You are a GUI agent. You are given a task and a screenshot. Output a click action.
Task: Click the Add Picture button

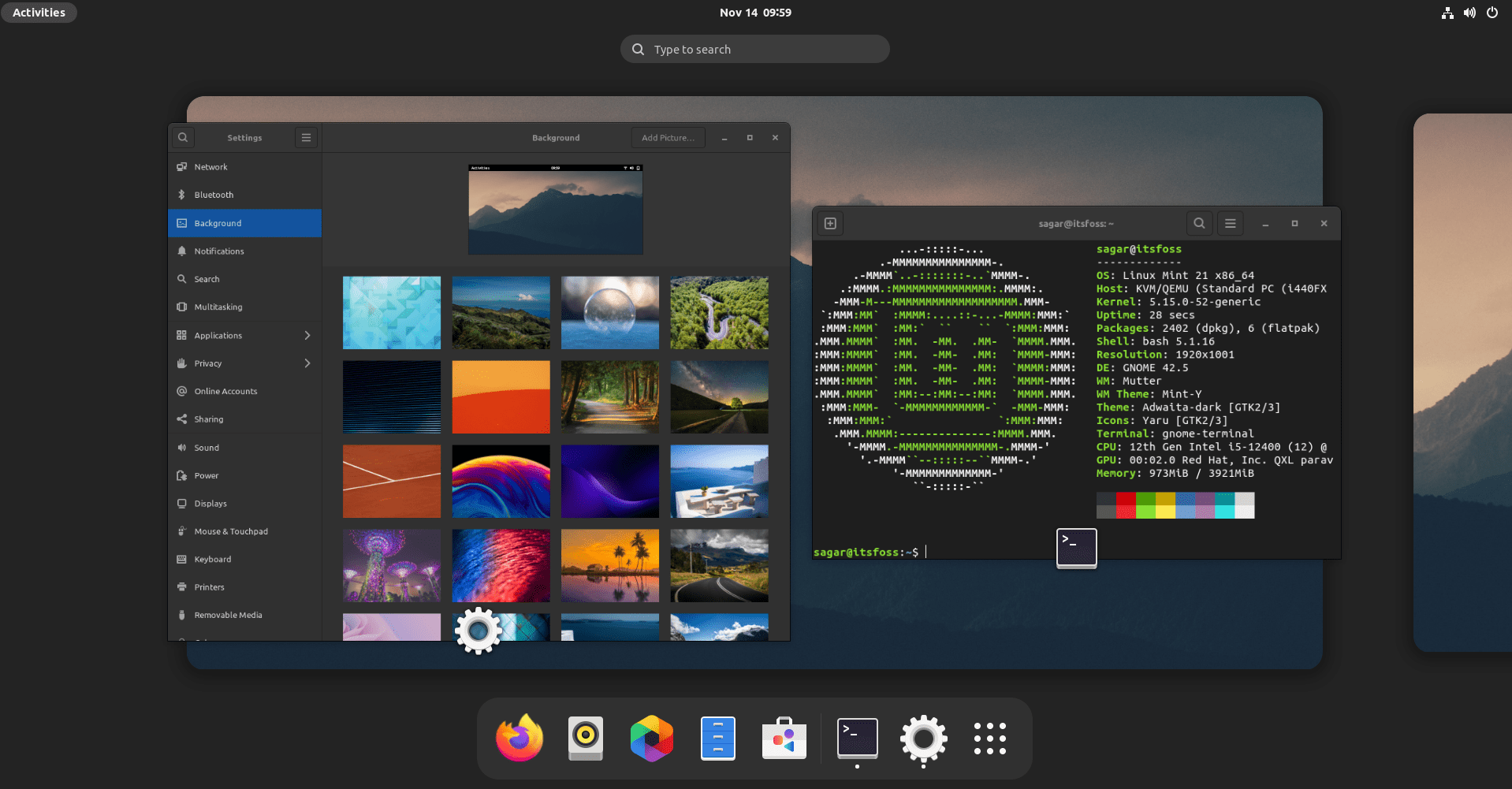tap(668, 137)
